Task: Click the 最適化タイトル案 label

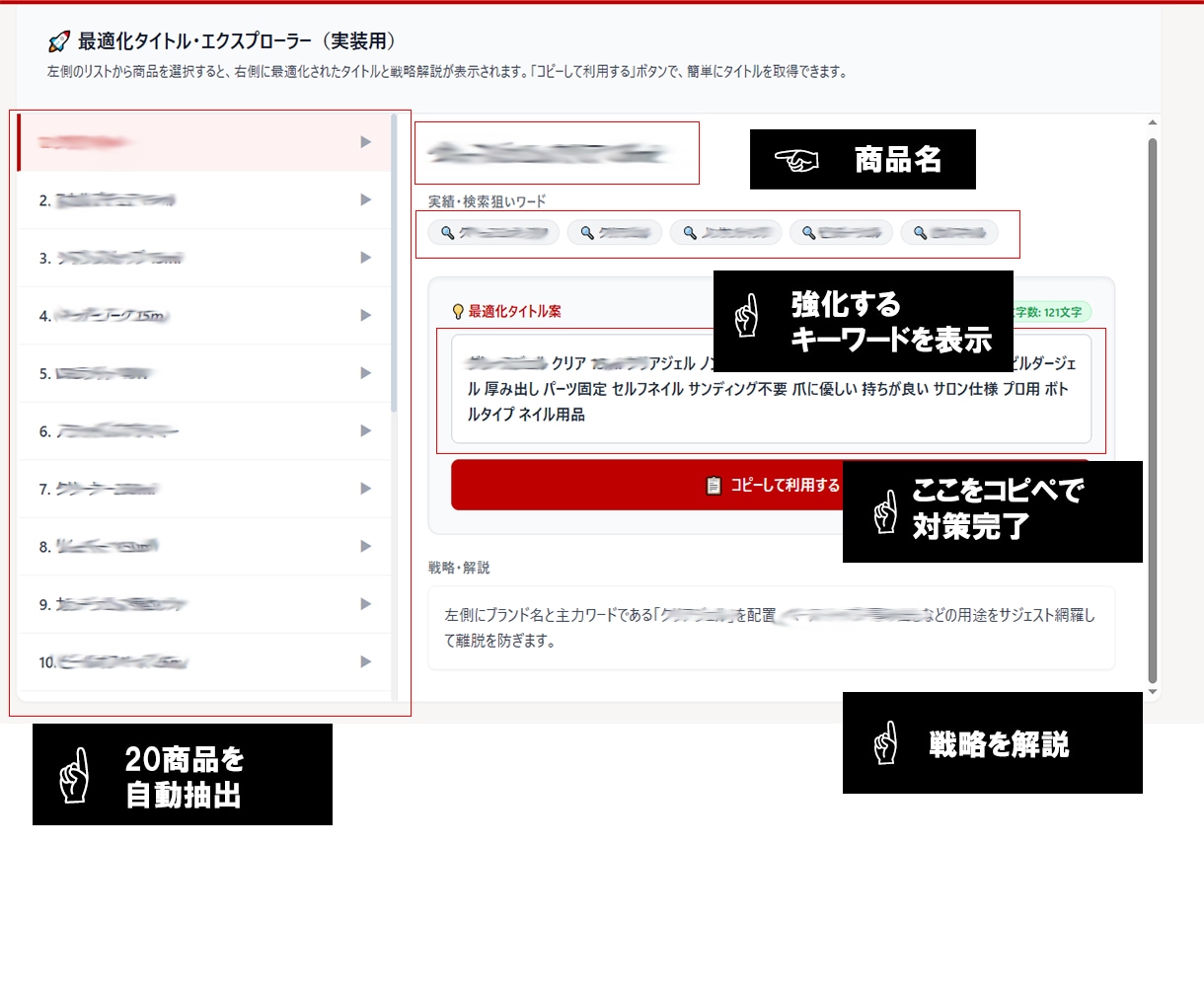Action: pos(514,312)
